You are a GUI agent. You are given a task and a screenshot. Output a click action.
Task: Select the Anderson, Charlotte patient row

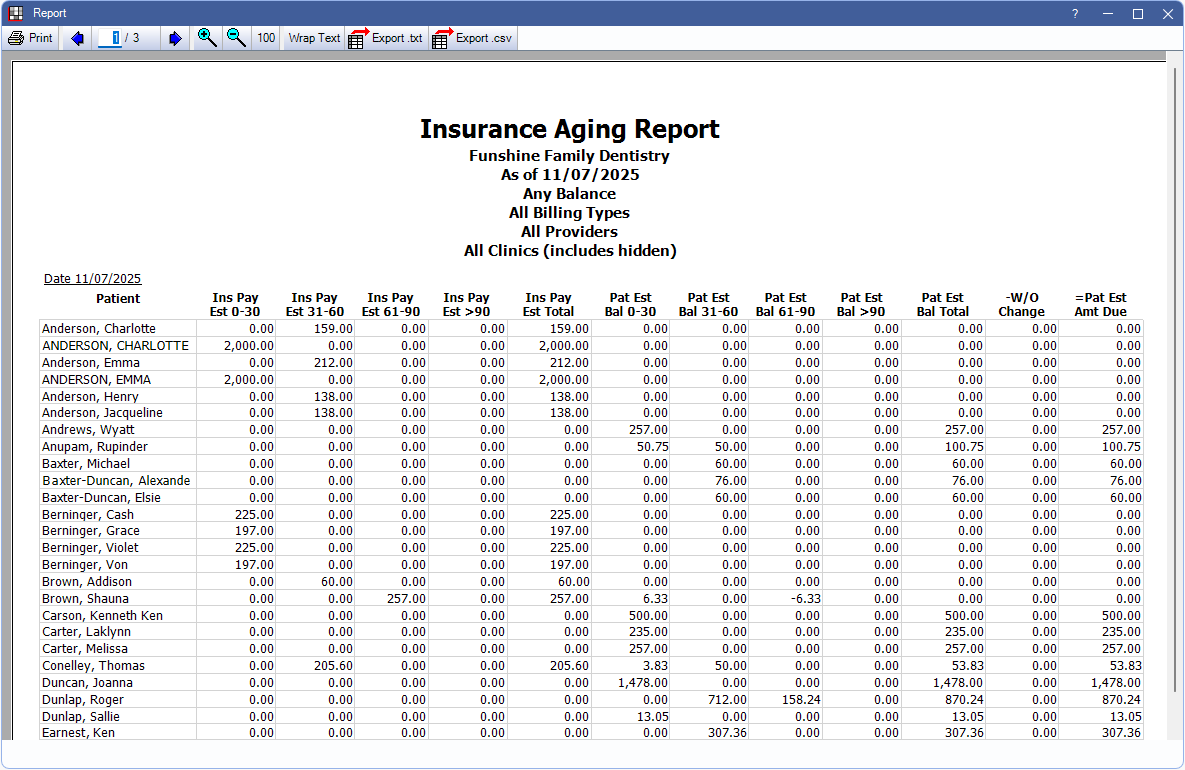coord(99,329)
